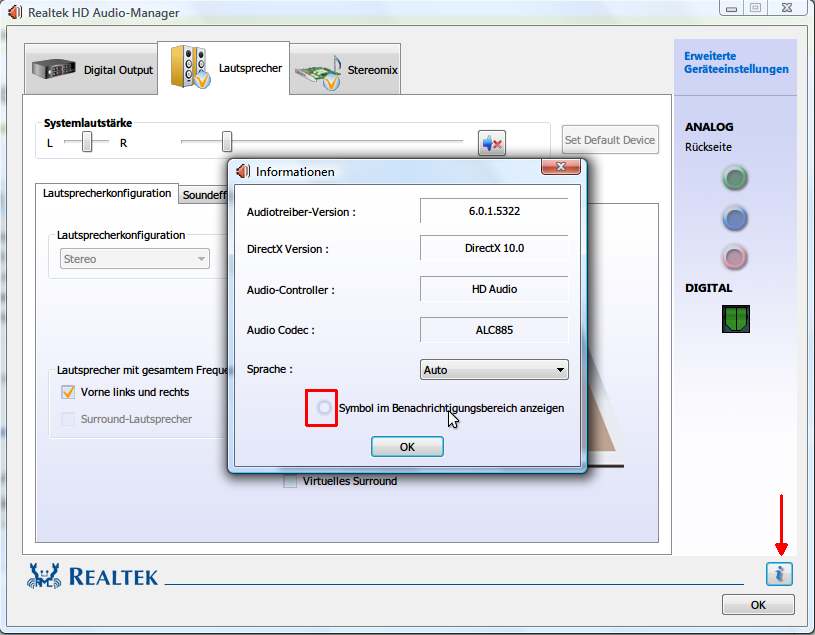The width and height of the screenshot is (815, 635).
Task: Switch to the Stereomix tab
Action: [x=345, y=69]
